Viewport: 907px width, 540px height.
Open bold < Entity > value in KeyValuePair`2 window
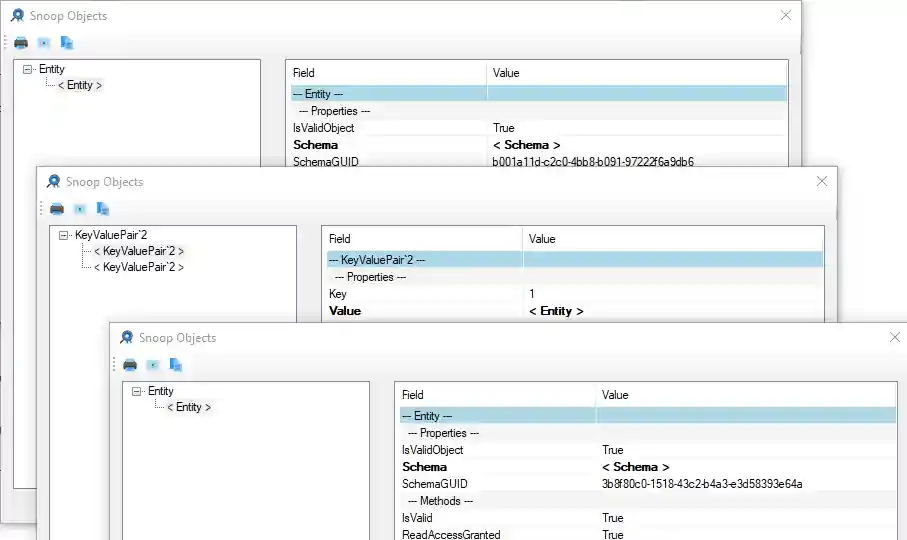pos(556,311)
